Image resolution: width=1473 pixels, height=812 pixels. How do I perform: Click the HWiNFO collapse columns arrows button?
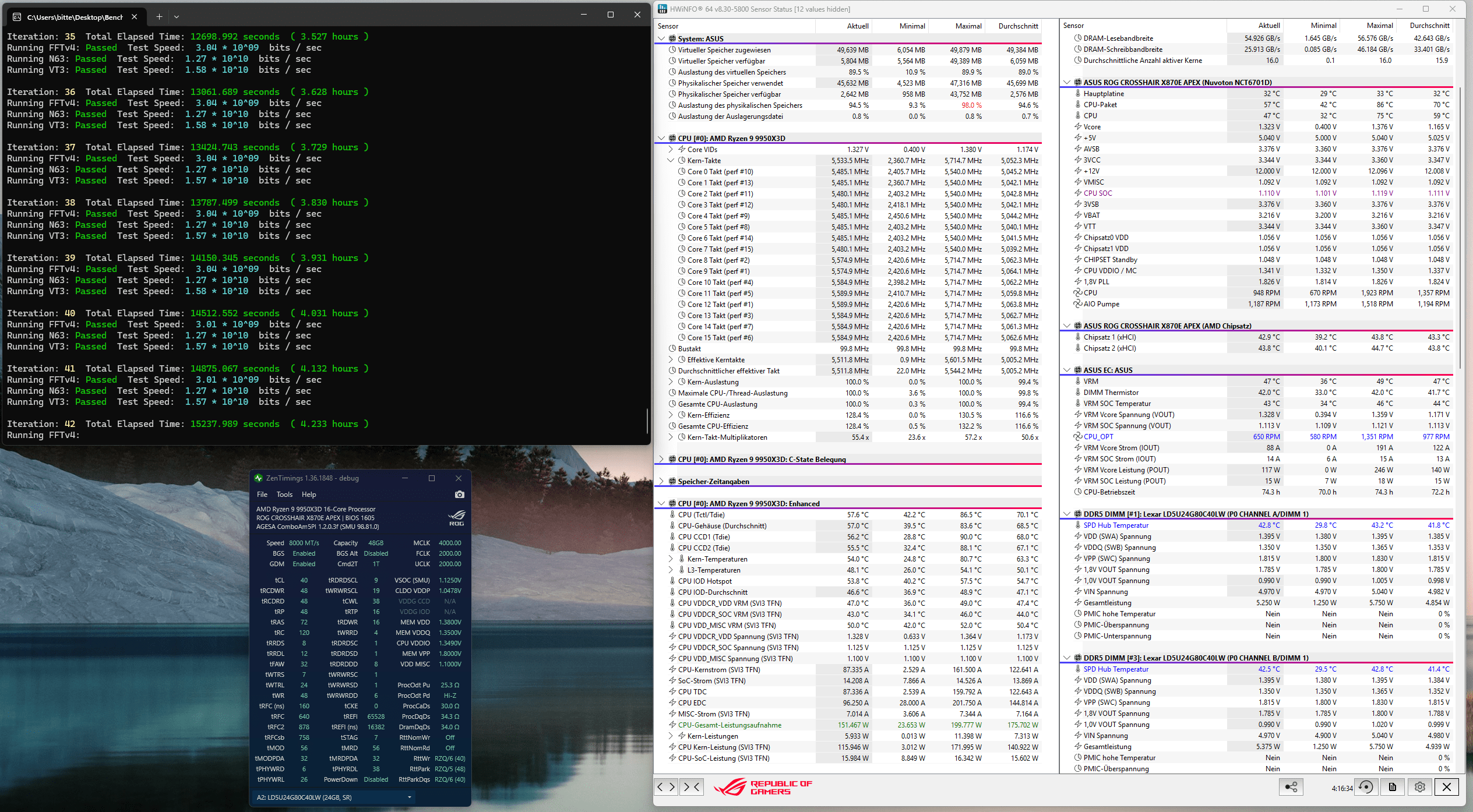coord(692,787)
